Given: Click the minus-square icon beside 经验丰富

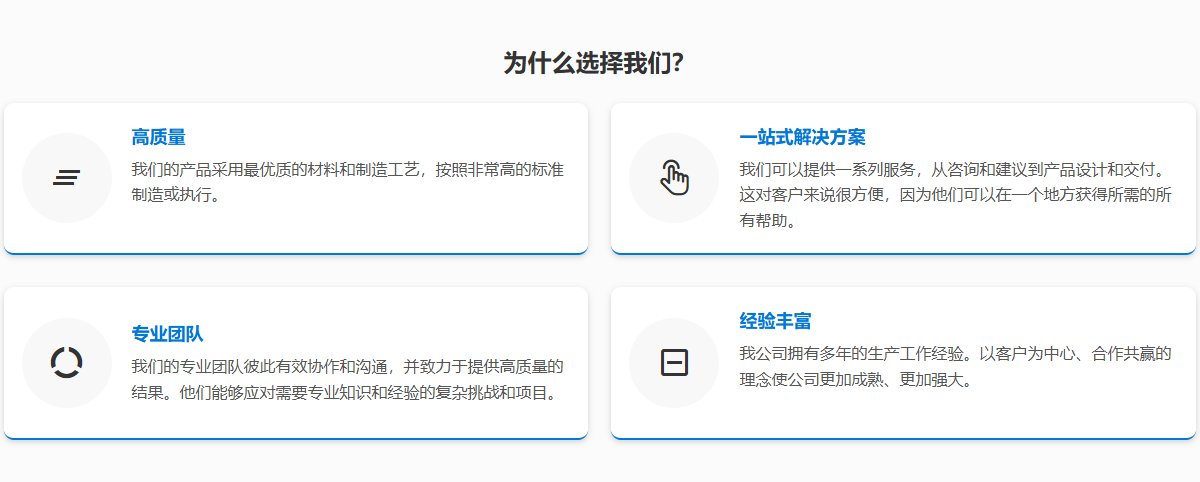Looking at the screenshot, I should [674, 362].
